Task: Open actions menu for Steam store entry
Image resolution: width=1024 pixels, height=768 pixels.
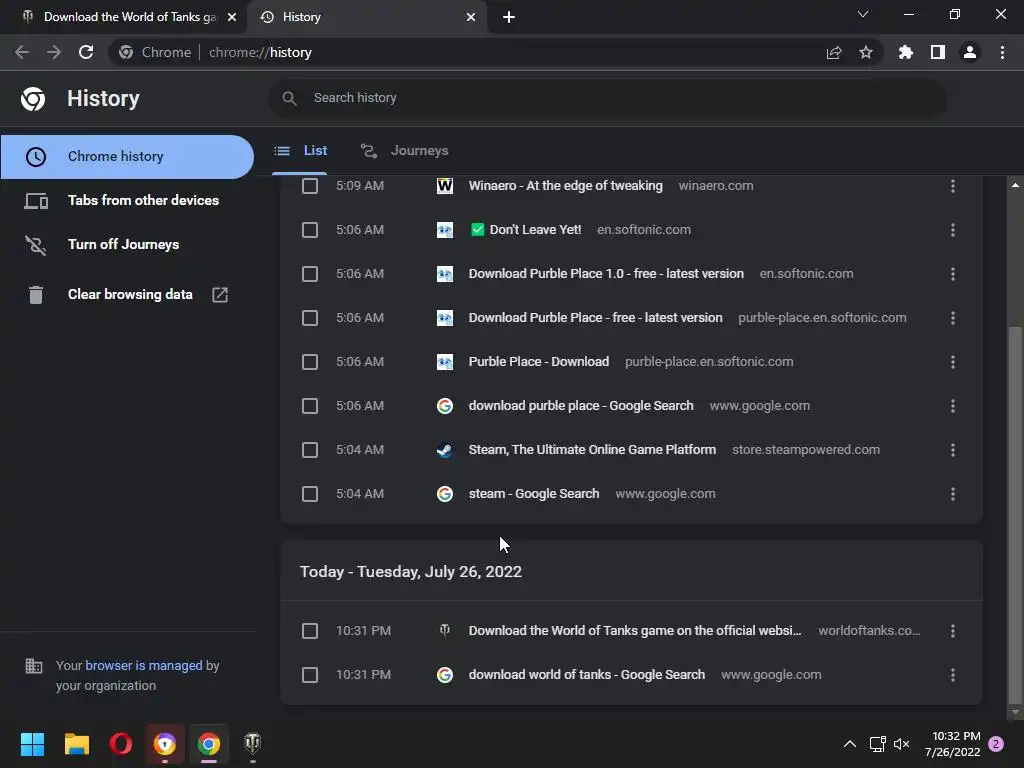Action: [x=953, y=450]
